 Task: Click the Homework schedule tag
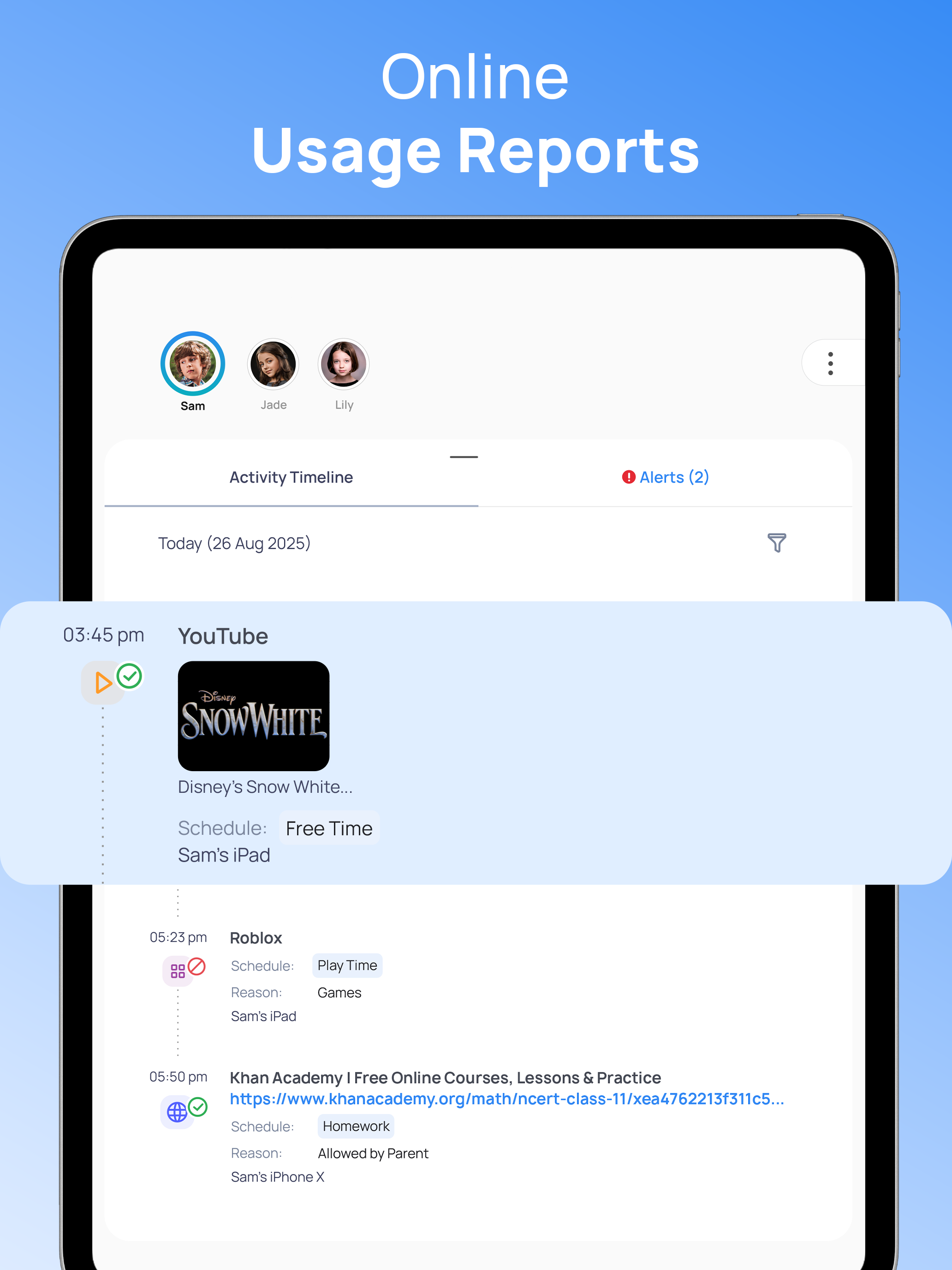pyautogui.click(x=356, y=1126)
